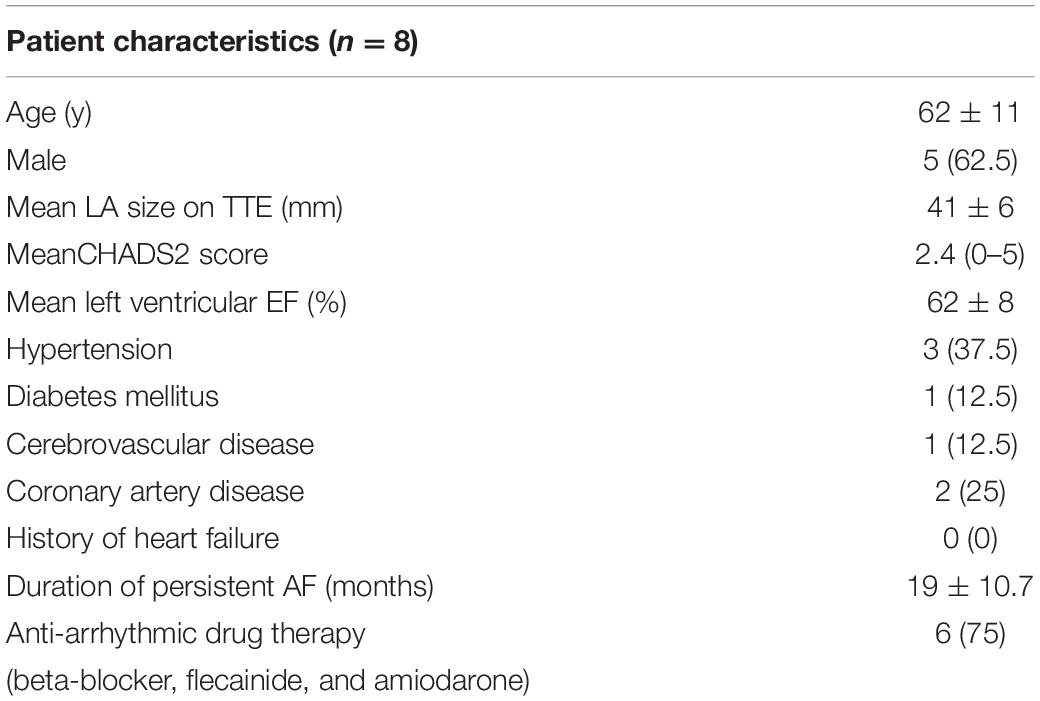Click coronary artery disease value 2 (25)
Screen dimensions: 1040x701
[970, 492]
